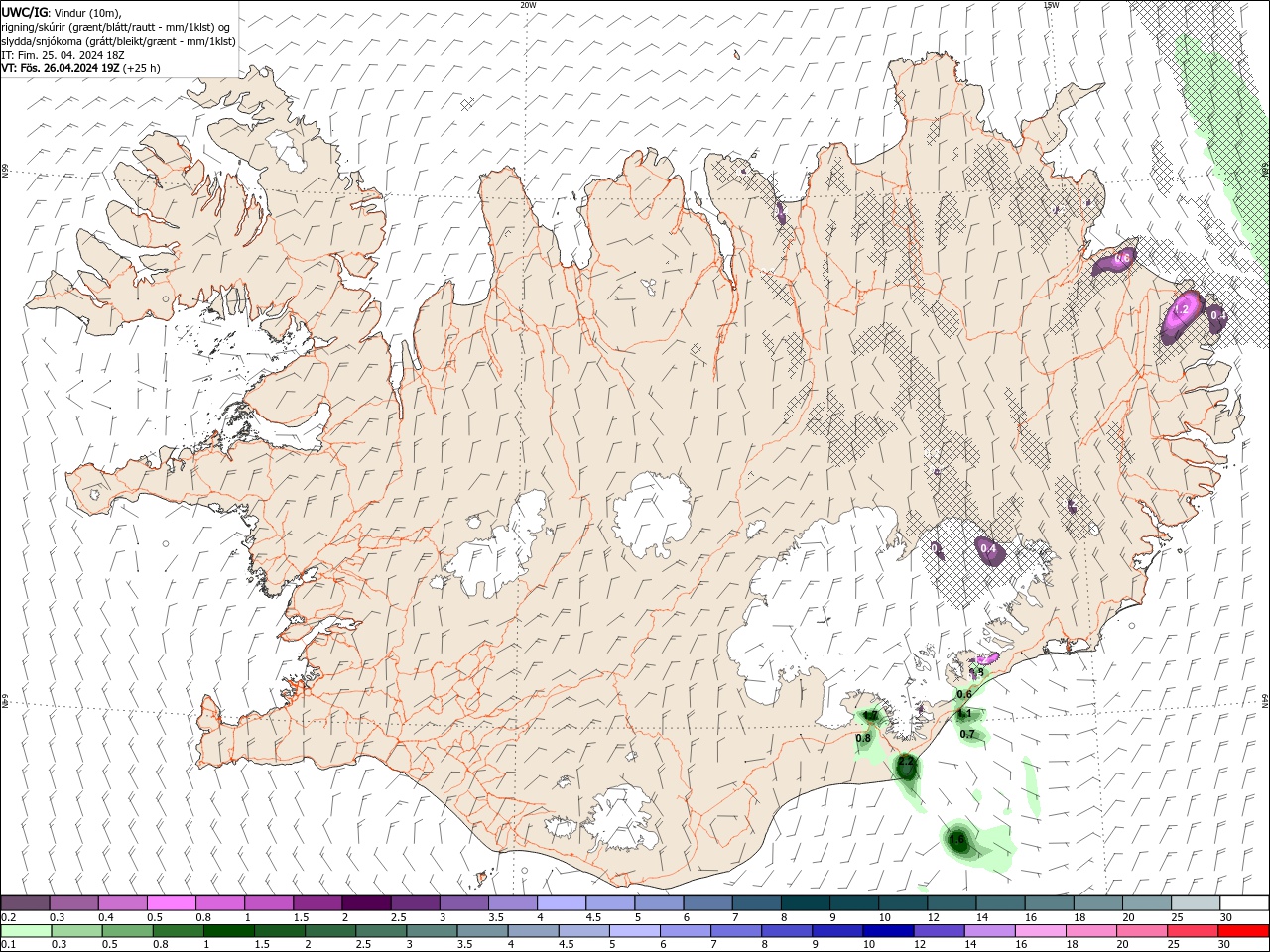Click the 'VT: Fös. 26.04.2024 19Z (+25 h)' line
The width and height of the screenshot is (1270, 952).
(80, 68)
